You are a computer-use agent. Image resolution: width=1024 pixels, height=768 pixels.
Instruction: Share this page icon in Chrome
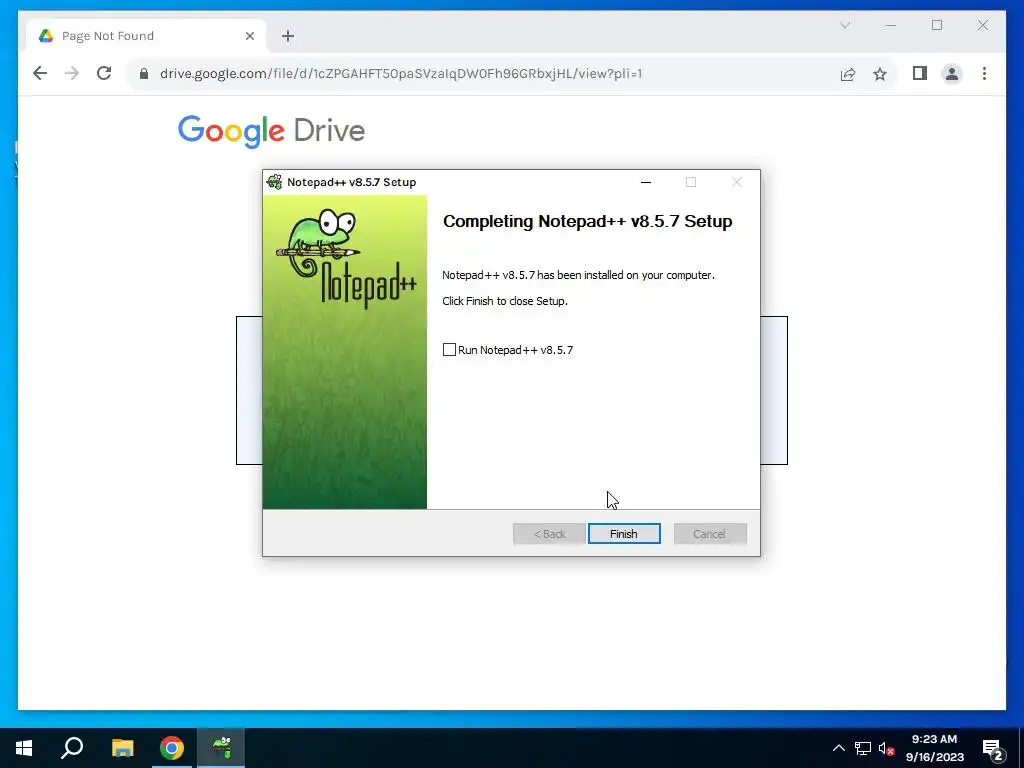click(x=848, y=74)
